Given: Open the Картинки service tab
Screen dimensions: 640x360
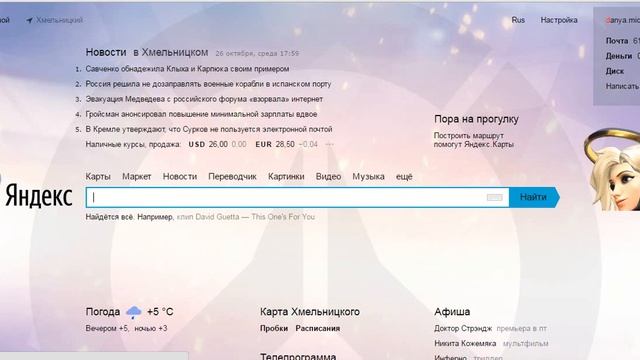Looking at the screenshot, I should (x=286, y=177).
